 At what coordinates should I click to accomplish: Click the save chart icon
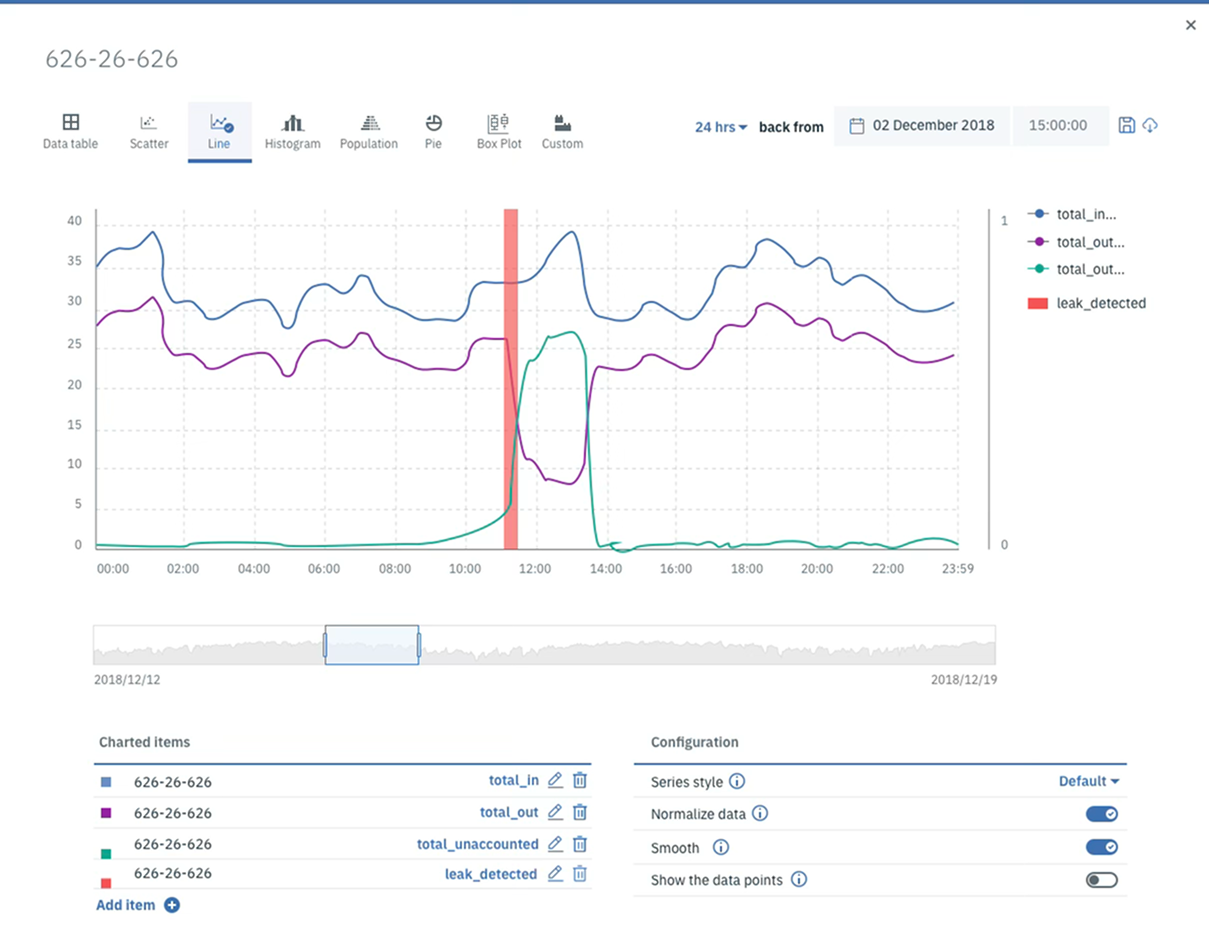pos(1127,125)
